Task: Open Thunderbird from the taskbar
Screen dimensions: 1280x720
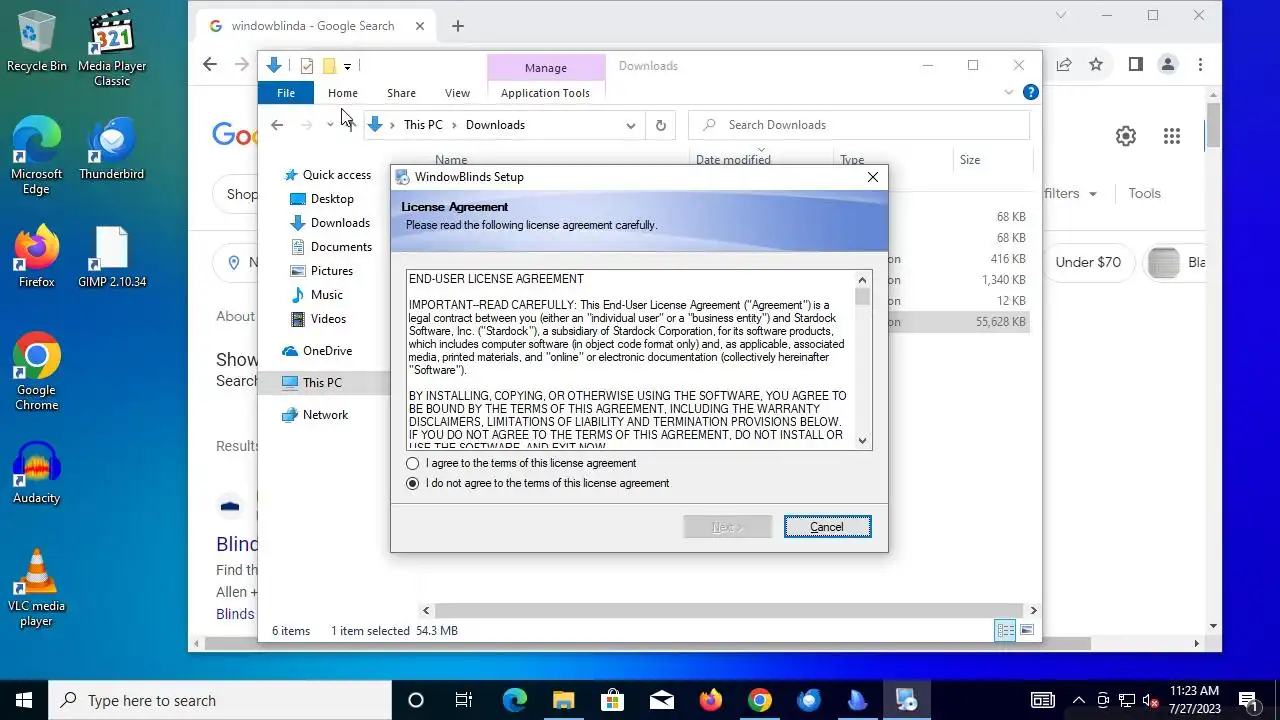Action: point(808,700)
